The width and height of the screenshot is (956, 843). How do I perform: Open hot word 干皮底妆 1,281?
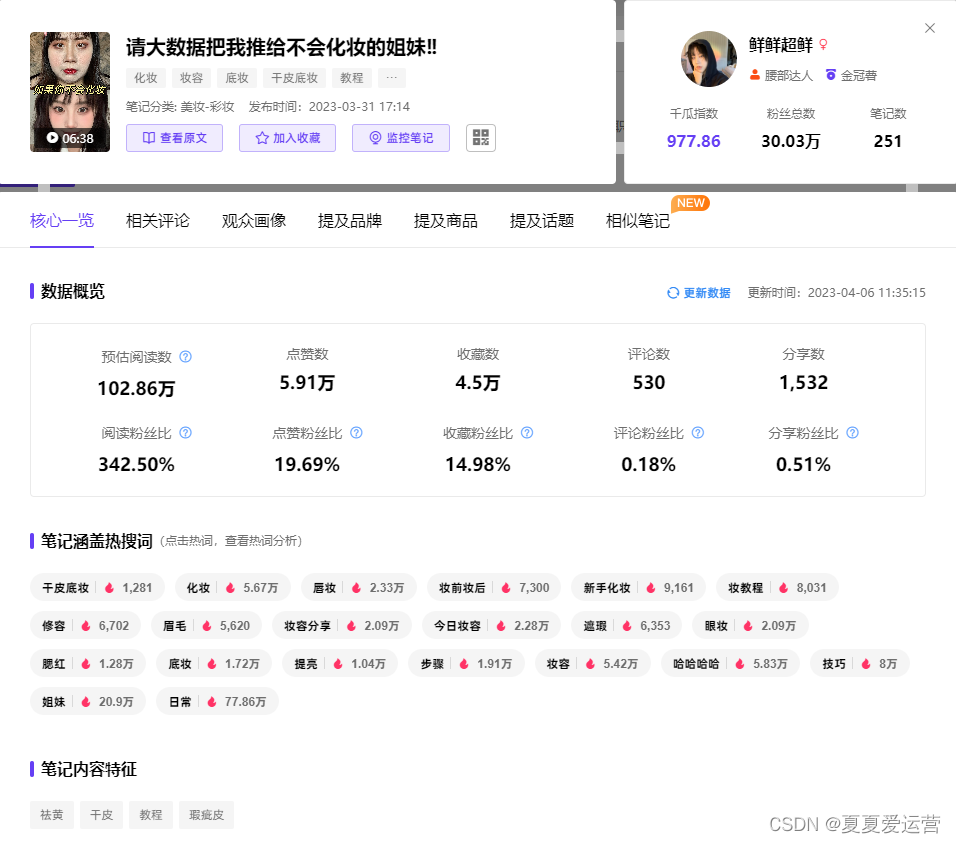97,588
